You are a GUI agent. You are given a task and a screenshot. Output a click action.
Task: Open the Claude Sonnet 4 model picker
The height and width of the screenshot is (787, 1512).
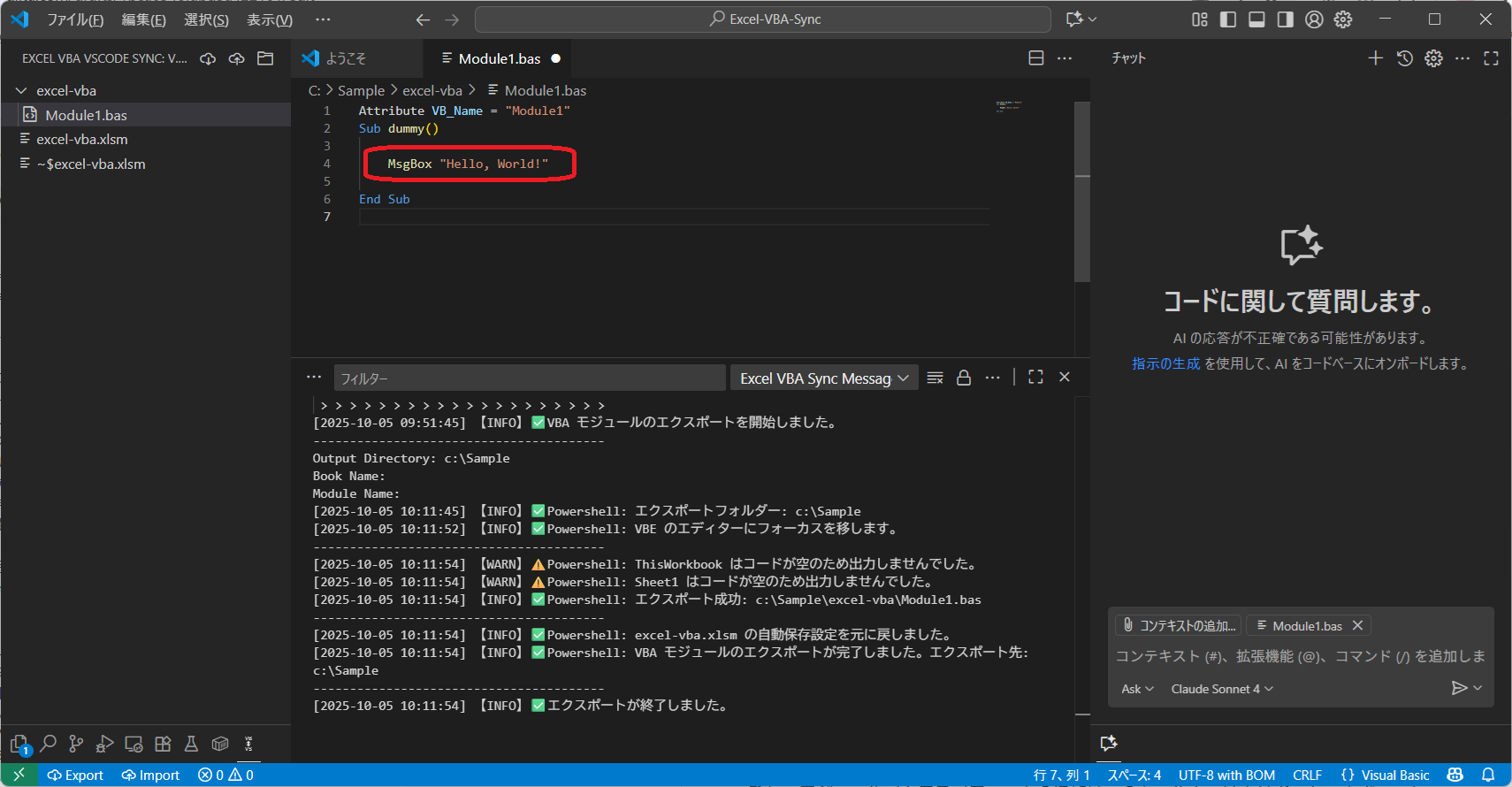[1222, 689]
